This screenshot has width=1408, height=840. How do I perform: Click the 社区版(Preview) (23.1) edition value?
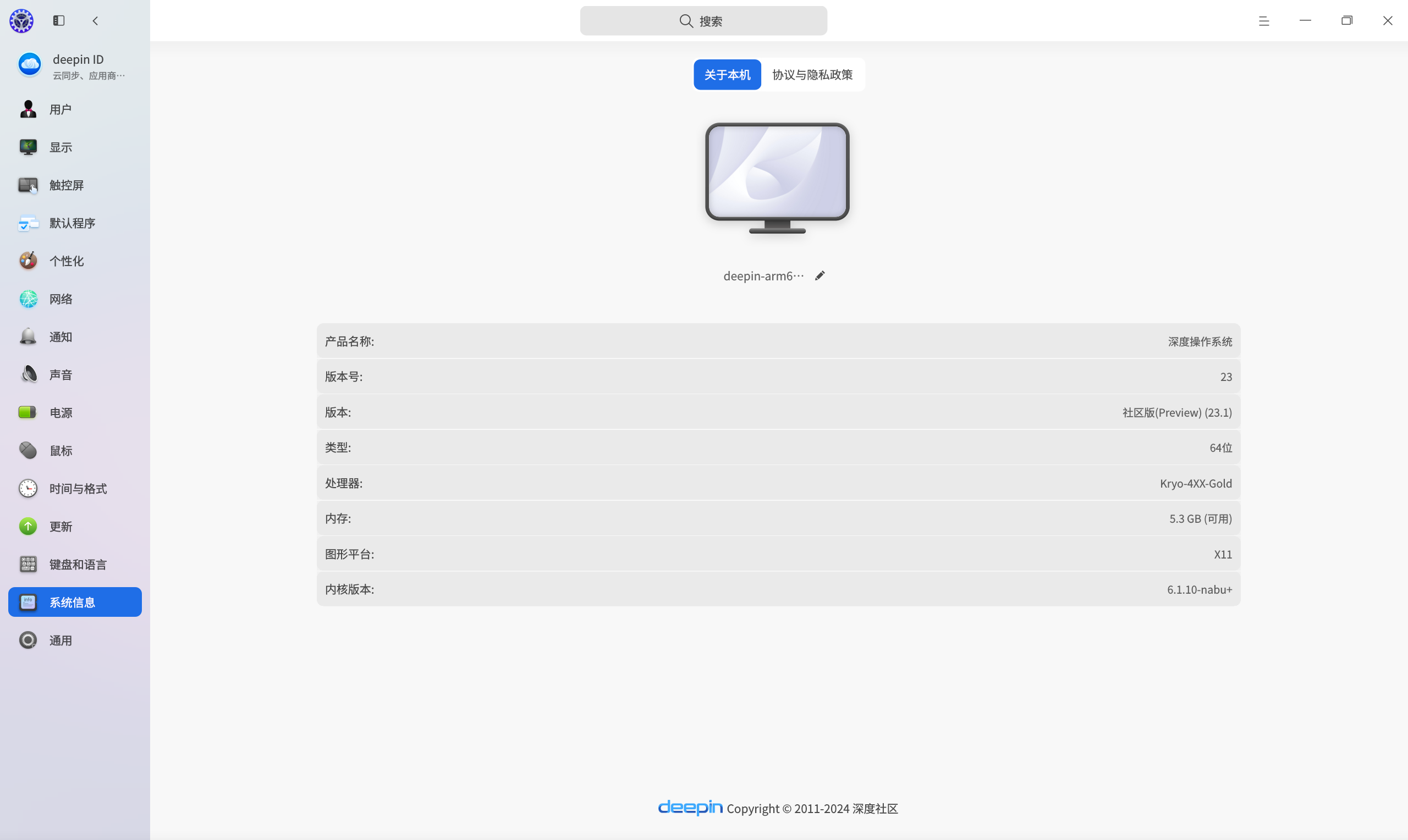click(x=1177, y=413)
